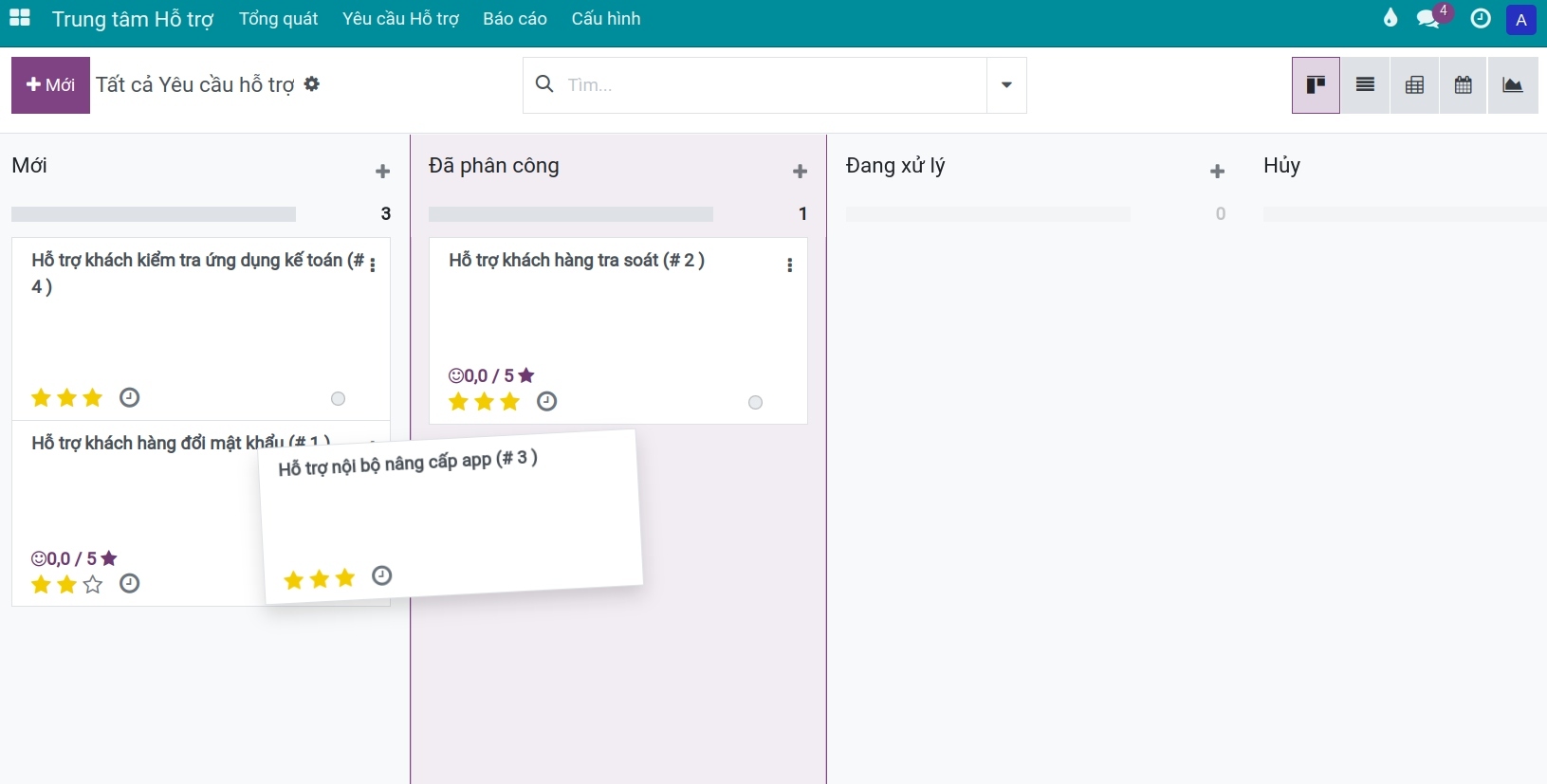Viewport: 1547px width, 784px height.
Task: Click the droplet icon in the top bar
Action: tap(1390, 18)
